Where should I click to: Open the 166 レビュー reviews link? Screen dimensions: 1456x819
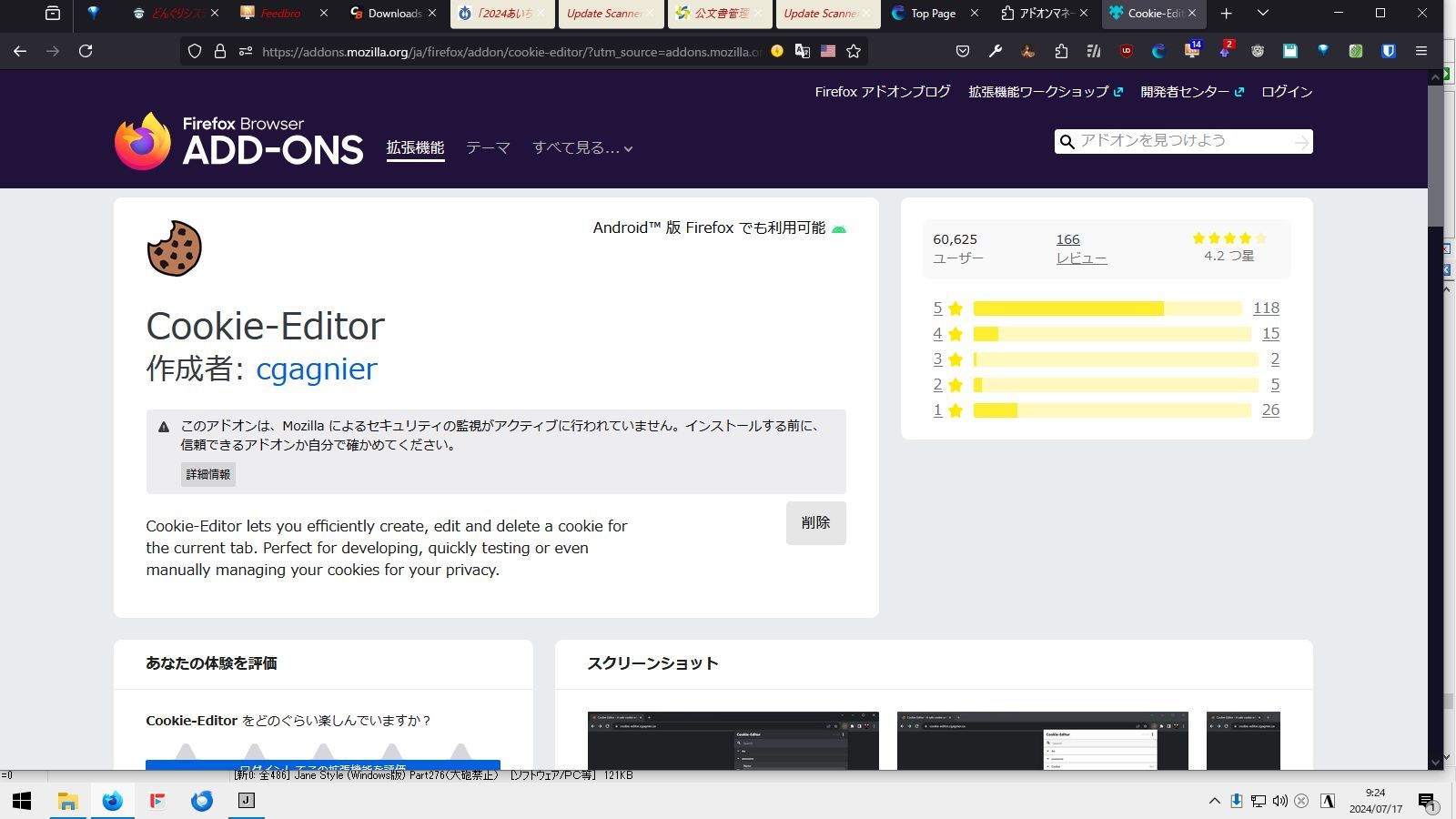click(x=1081, y=248)
